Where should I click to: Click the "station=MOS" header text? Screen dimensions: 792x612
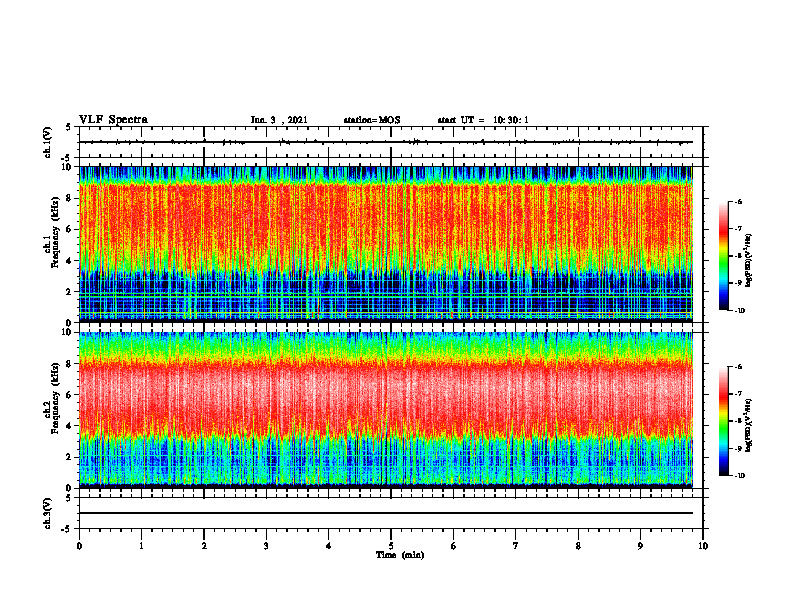[x=372, y=120]
